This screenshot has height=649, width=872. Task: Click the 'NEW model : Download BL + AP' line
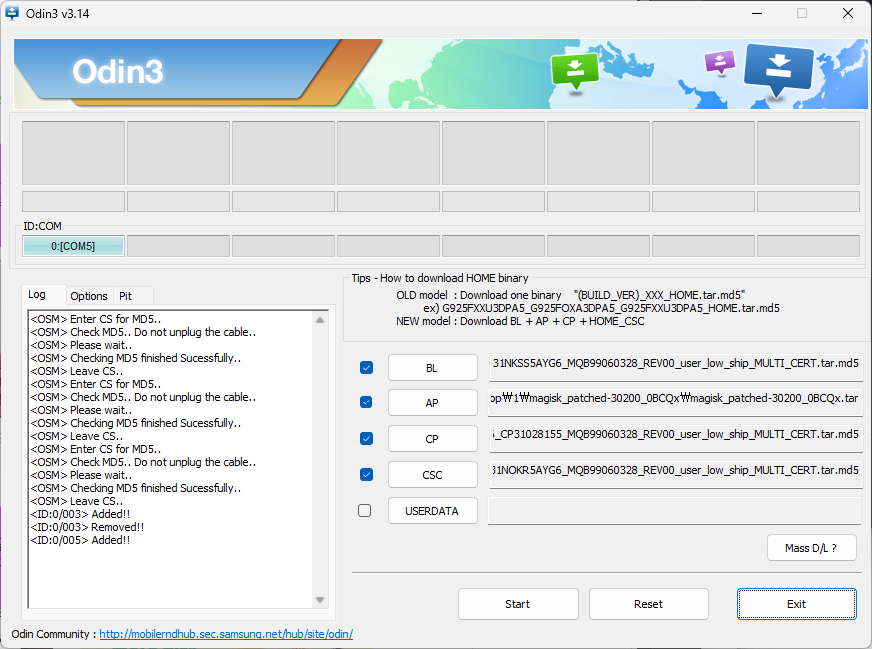coord(520,321)
